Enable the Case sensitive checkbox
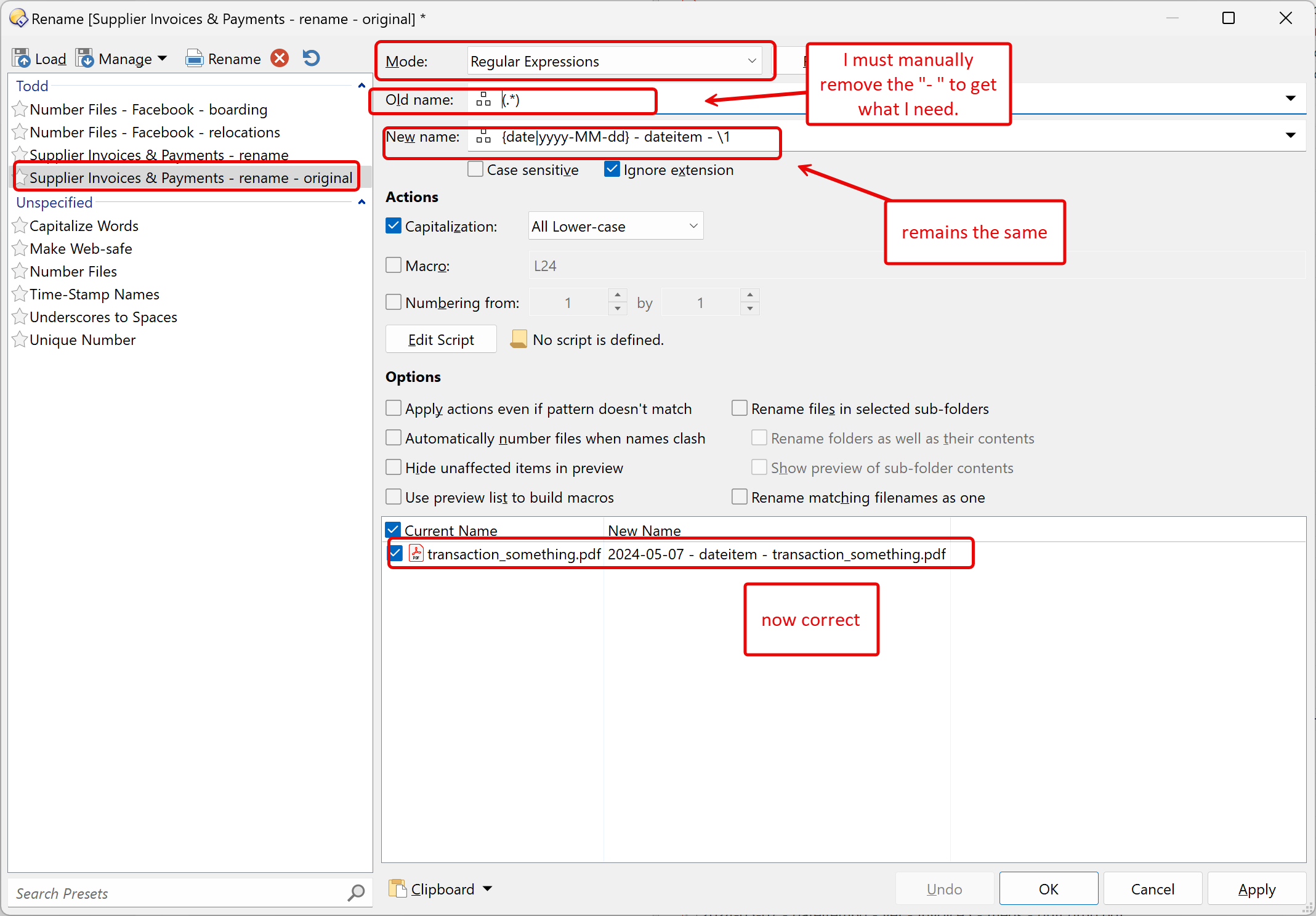The image size is (1316, 916). coord(475,169)
